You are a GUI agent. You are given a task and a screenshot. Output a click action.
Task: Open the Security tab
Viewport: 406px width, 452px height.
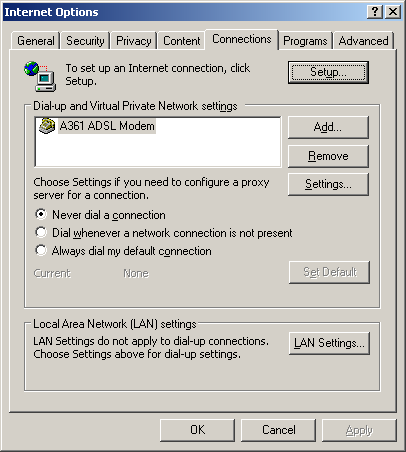pyautogui.click(x=85, y=41)
